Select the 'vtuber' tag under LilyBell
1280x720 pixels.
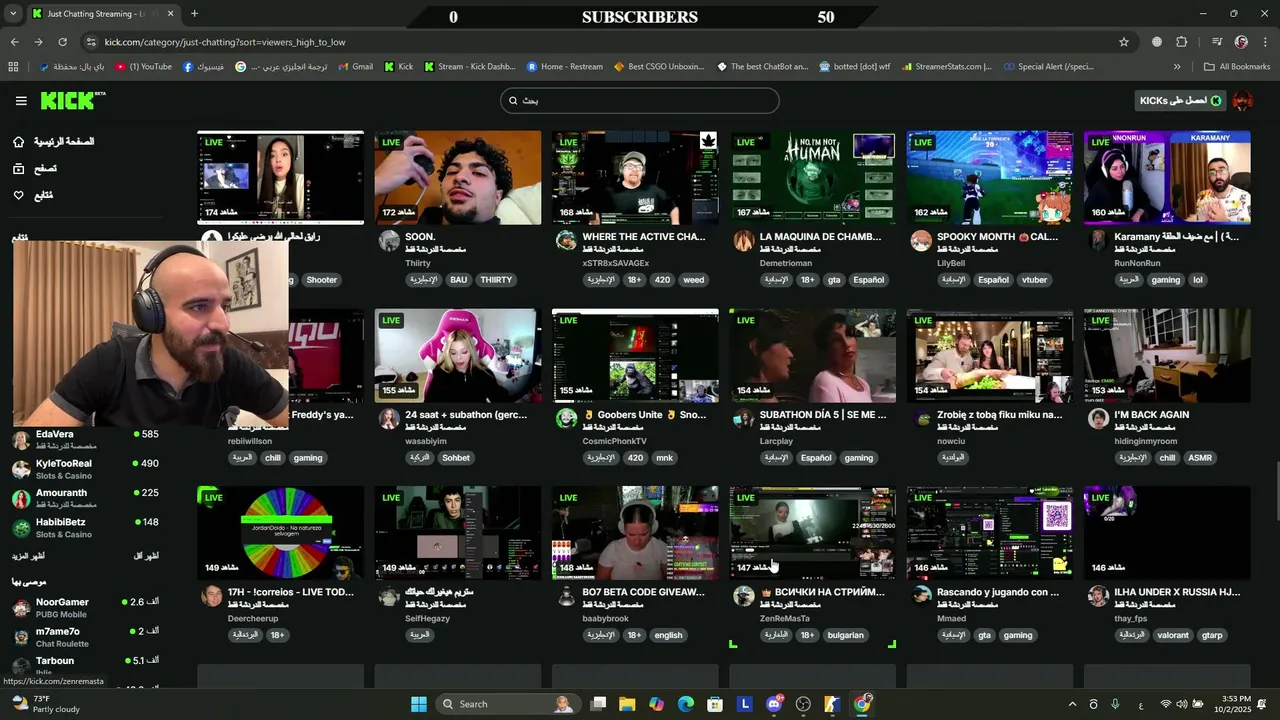coord(1034,280)
